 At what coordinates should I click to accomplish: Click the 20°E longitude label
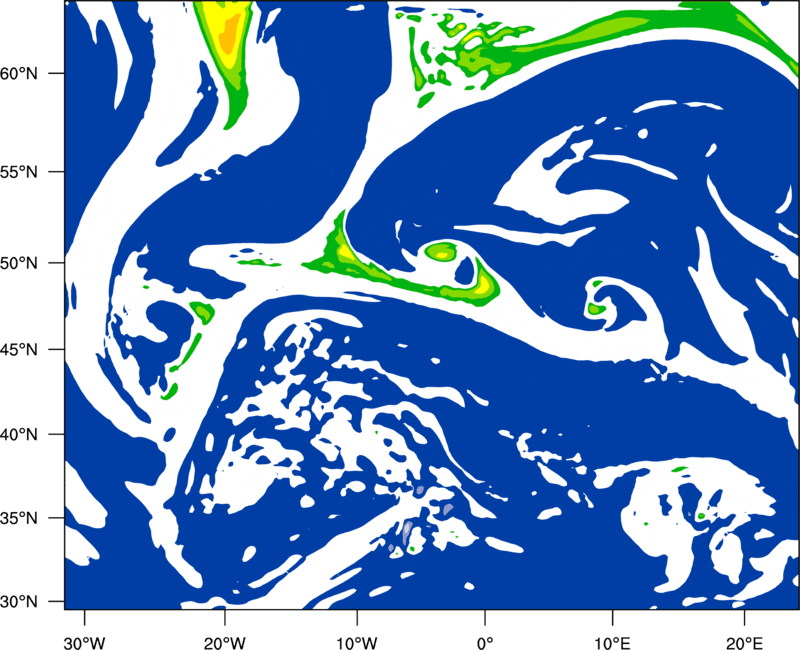pos(744,642)
